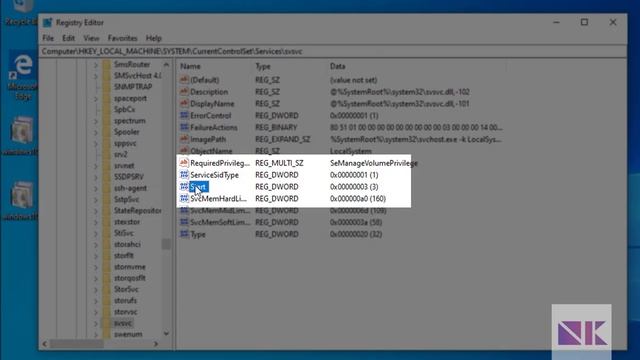Open the Favorites menu
Image resolution: width=640 pixels, height=360 pixels.
click(122, 38)
